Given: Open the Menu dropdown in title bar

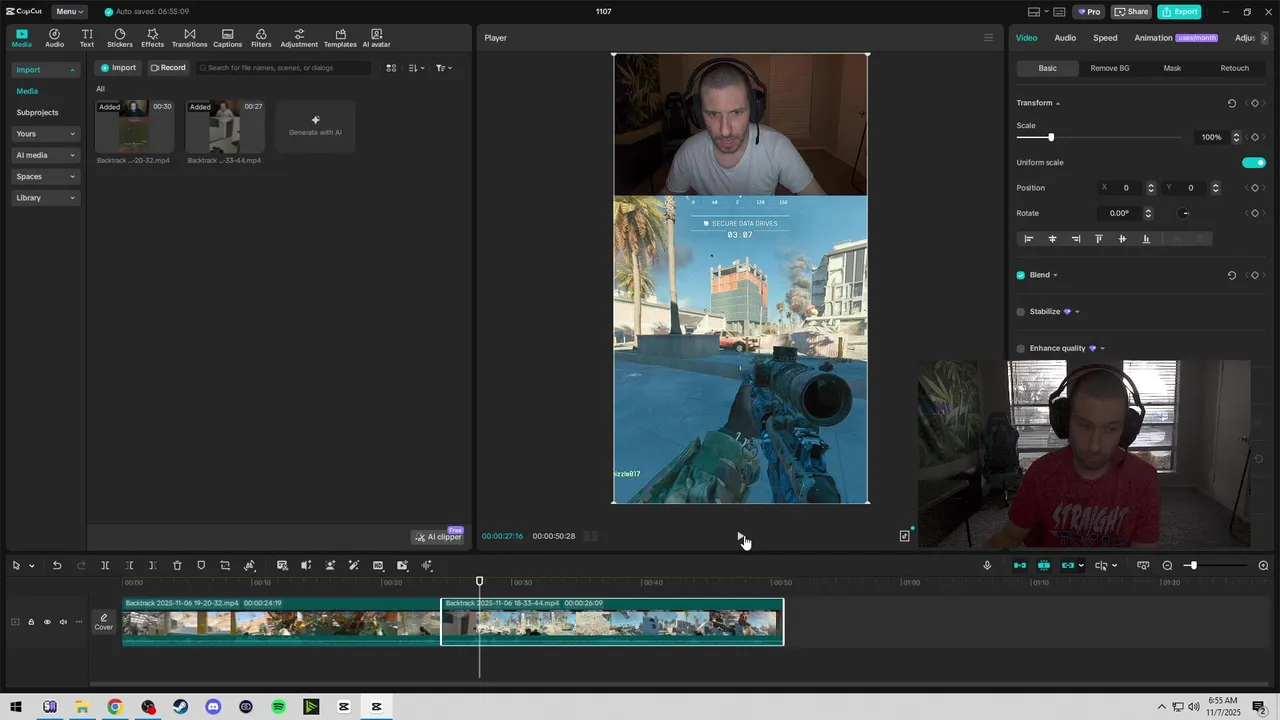Looking at the screenshot, I should pyautogui.click(x=68, y=12).
